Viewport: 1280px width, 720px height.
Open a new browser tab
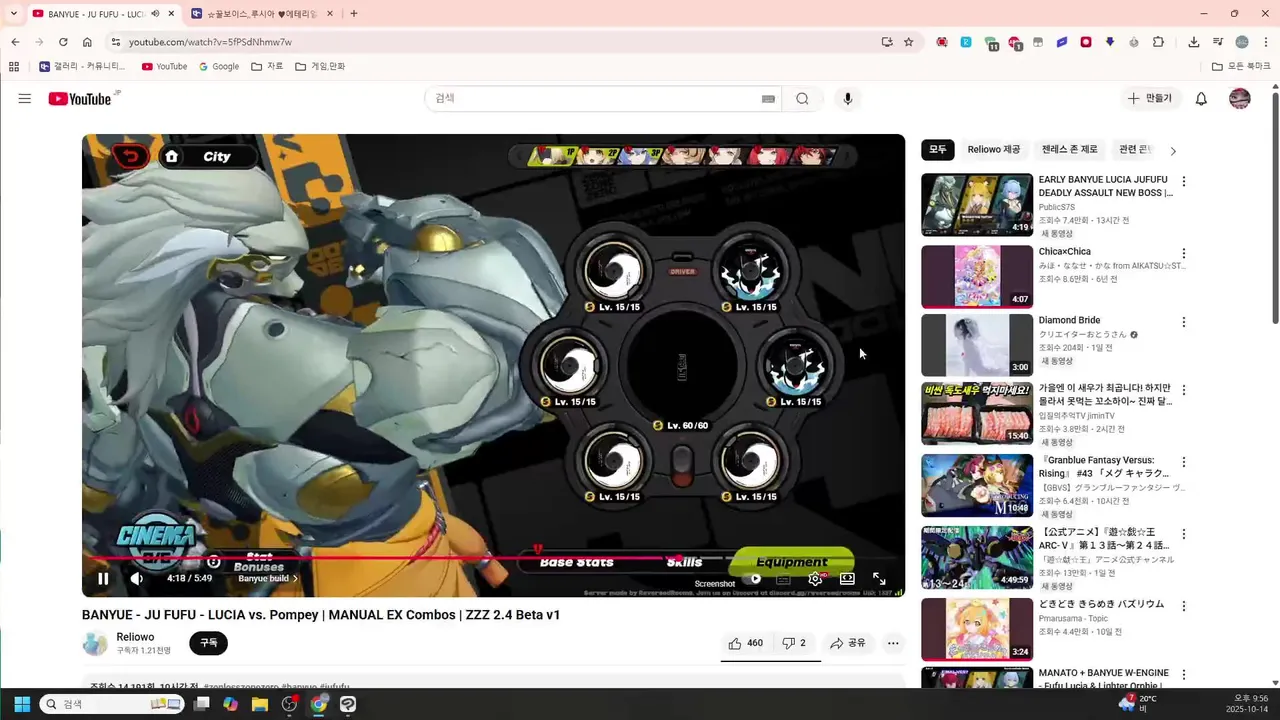[354, 14]
